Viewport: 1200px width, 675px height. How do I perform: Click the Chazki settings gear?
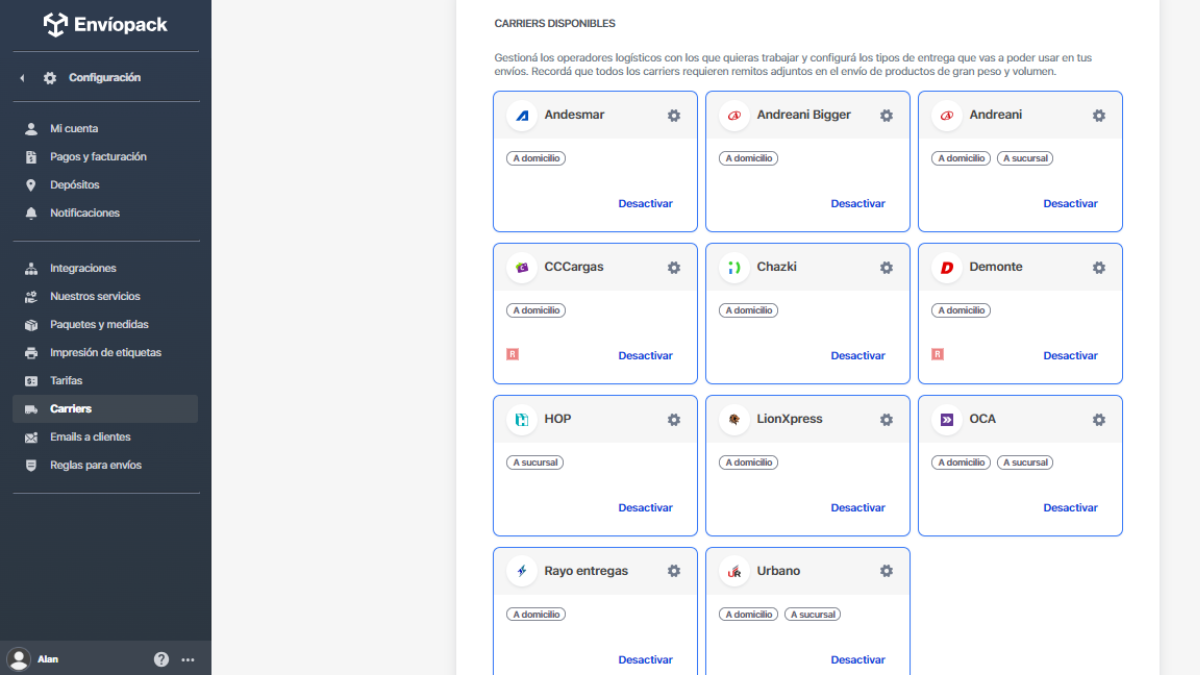[x=886, y=267]
